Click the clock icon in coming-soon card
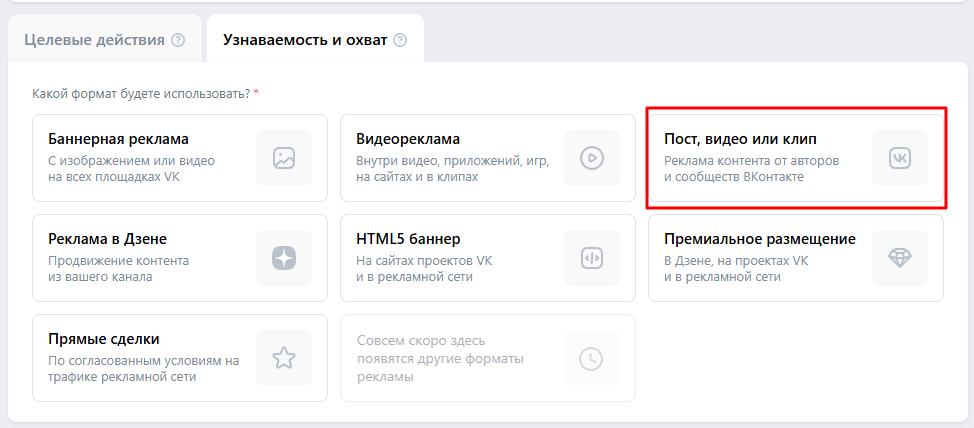The height and width of the screenshot is (428, 974). [591, 358]
